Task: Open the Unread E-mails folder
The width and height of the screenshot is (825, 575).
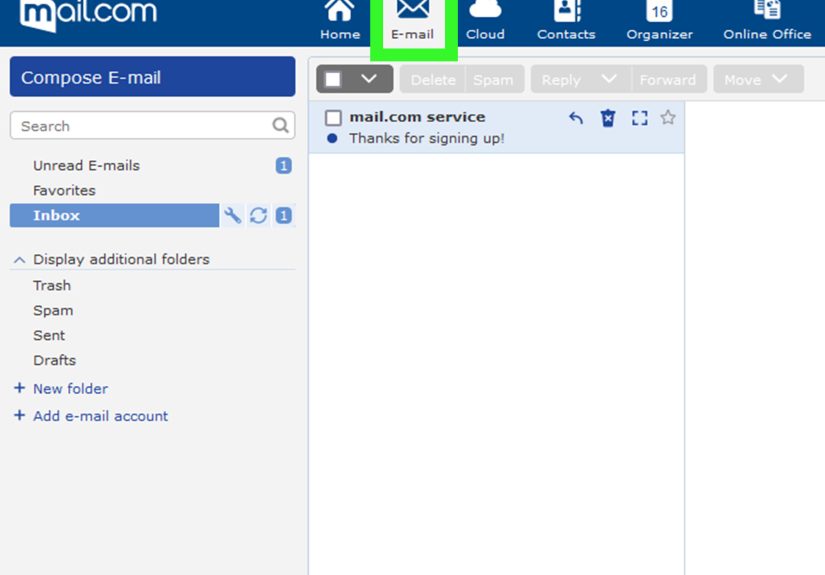Action: [86, 166]
